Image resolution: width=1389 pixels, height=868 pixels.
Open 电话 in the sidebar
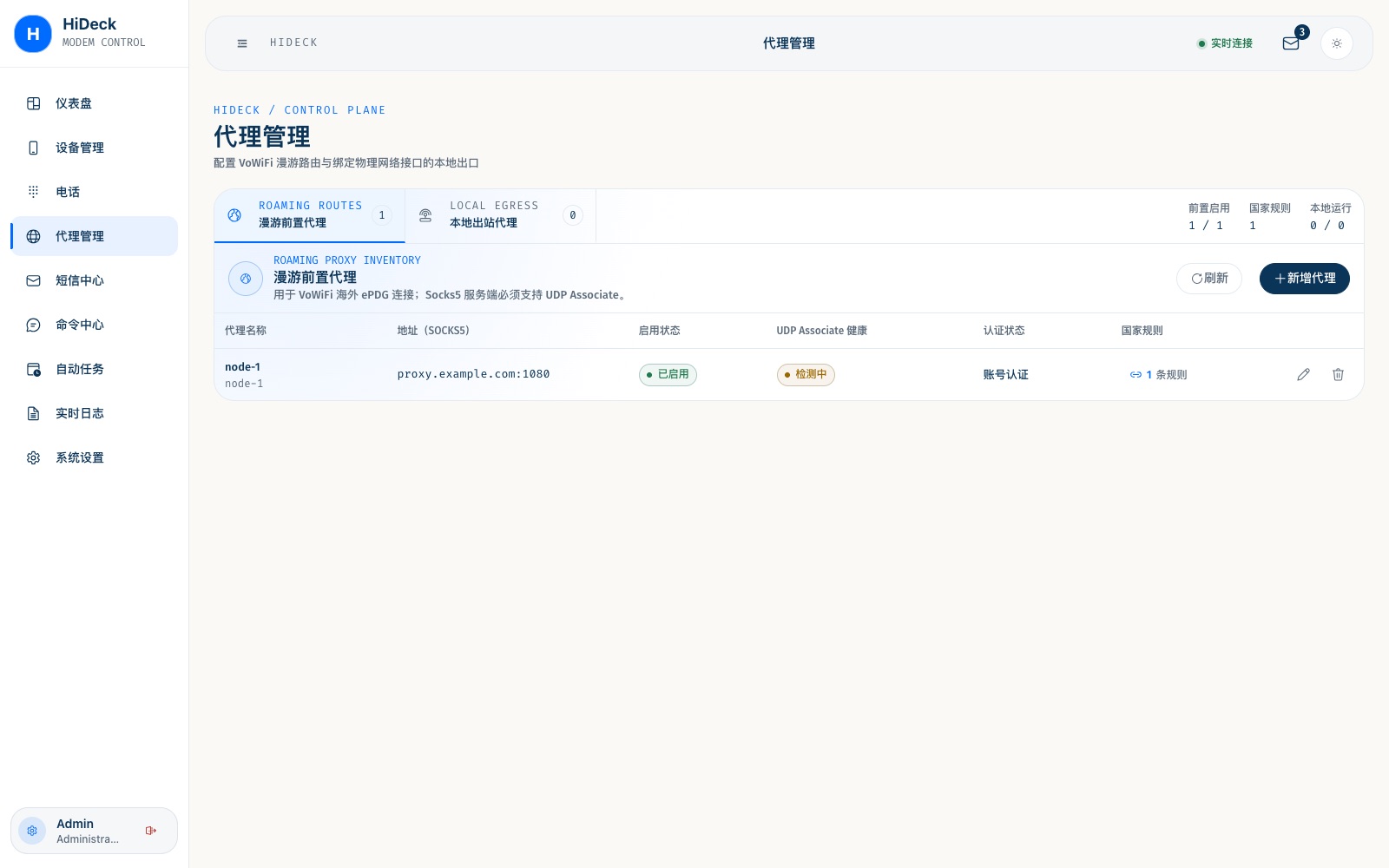coord(94,192)
